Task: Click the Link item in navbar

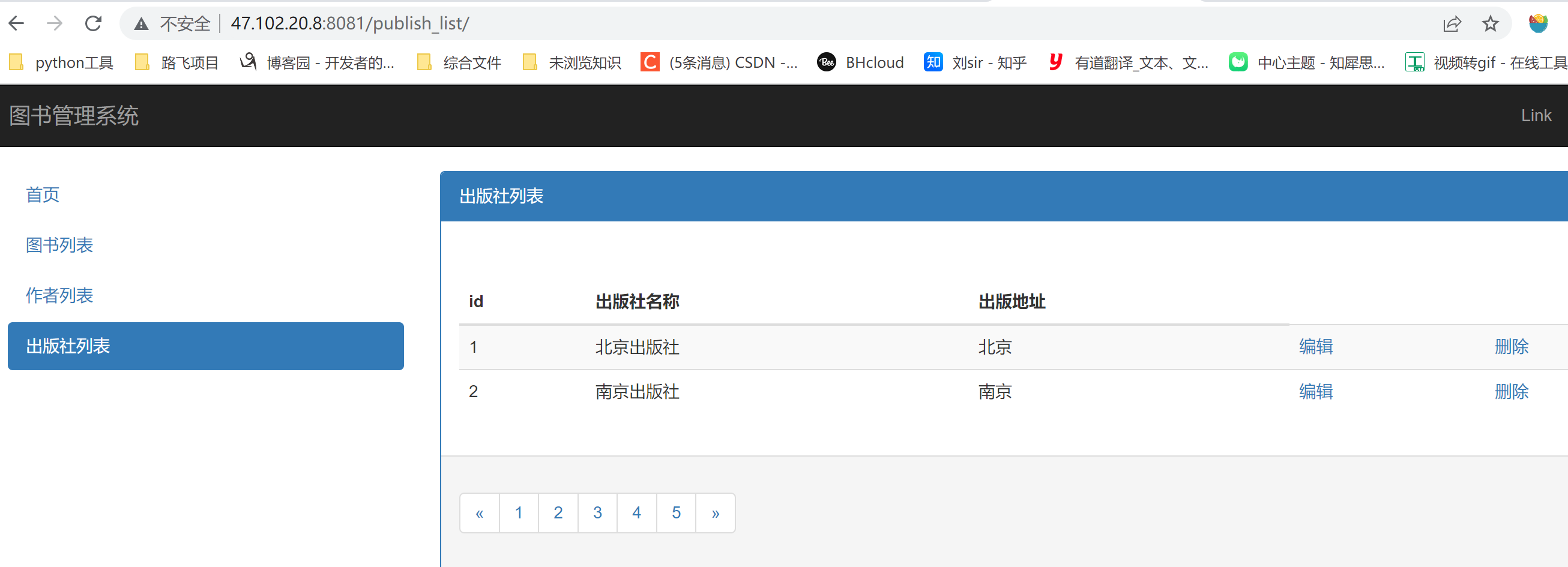Action: (1536, 116)
